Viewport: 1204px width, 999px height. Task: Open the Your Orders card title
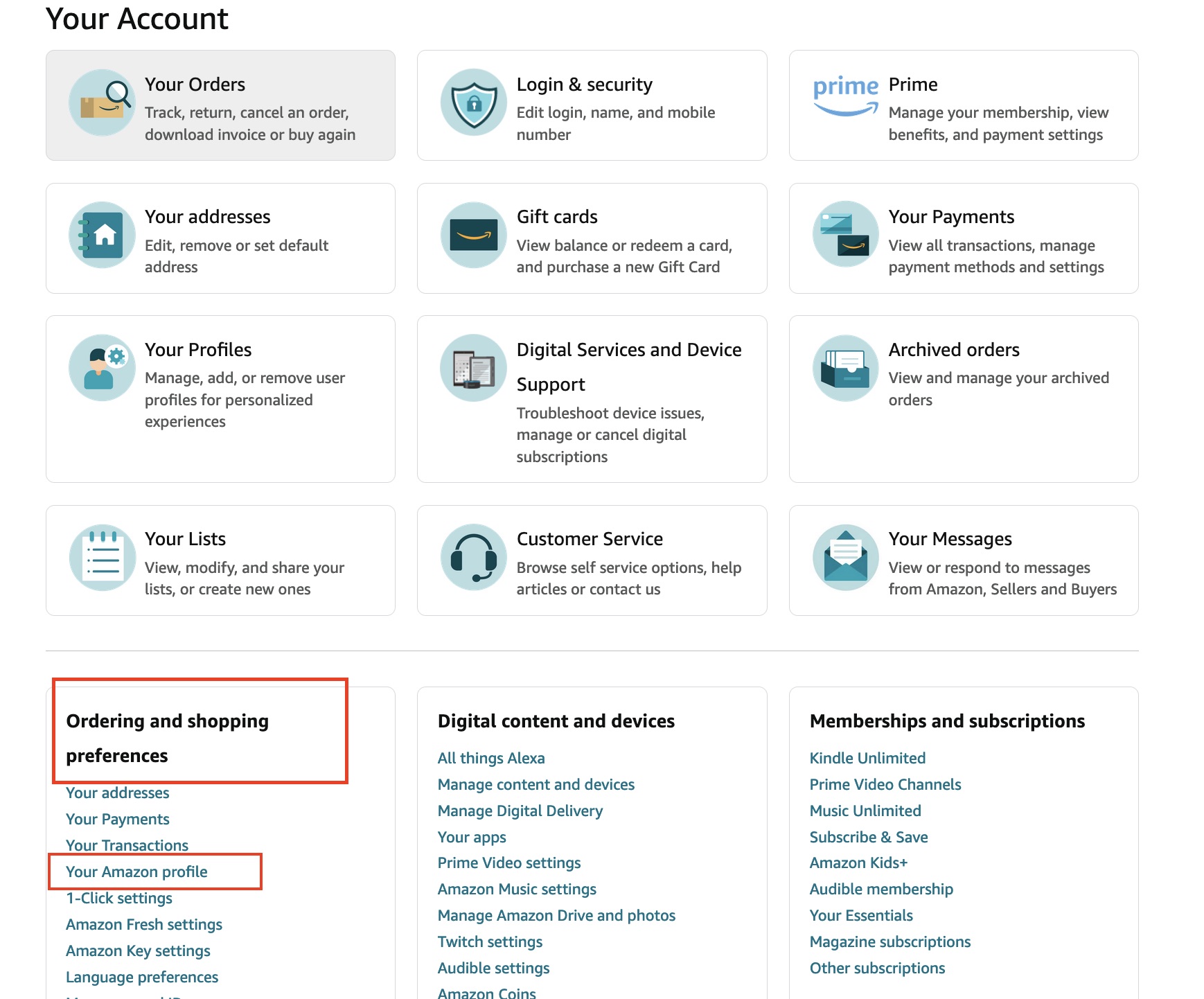point(195,85)
